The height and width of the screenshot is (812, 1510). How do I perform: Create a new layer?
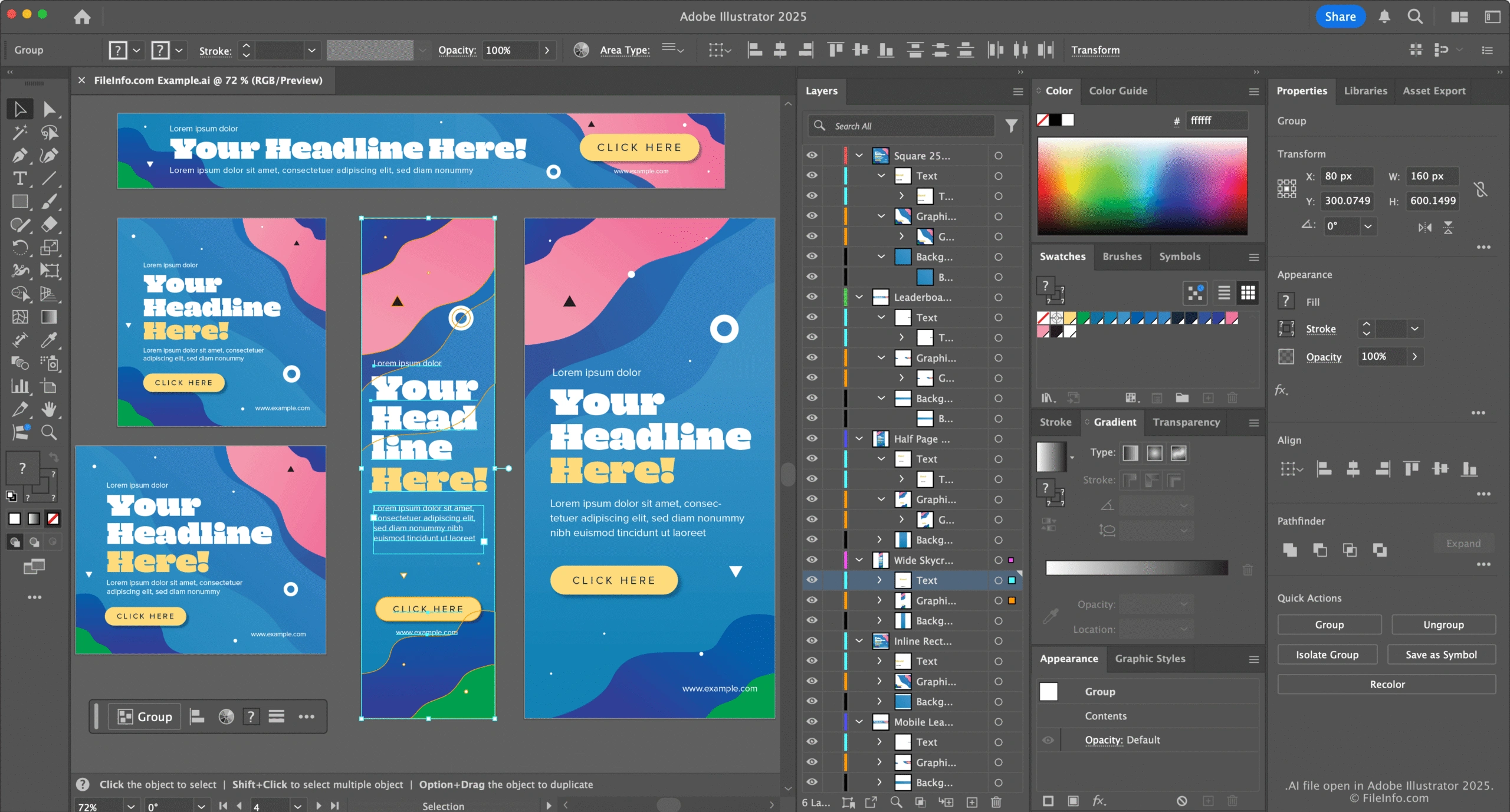pos(971,802)
